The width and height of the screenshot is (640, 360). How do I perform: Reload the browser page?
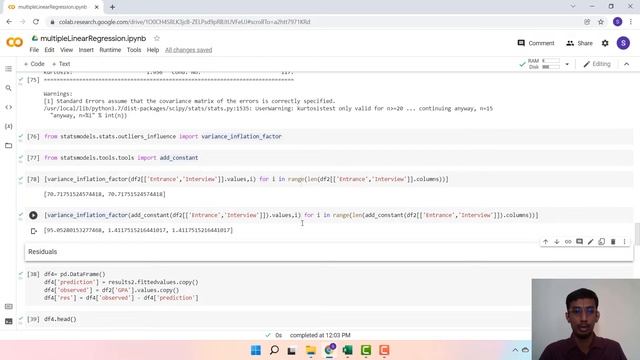tap(36, 22)
